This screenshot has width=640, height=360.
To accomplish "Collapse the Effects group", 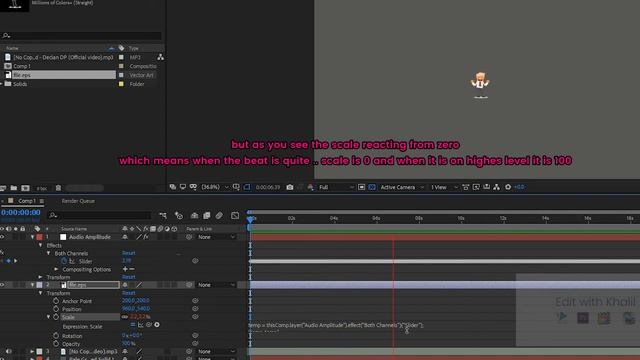I will click(40, 245).
